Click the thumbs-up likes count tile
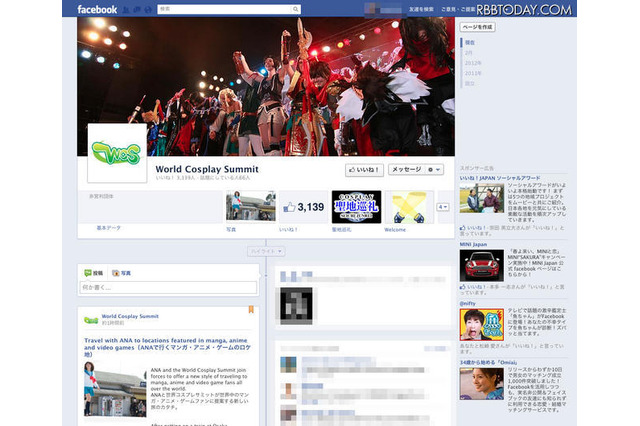The height and width of the screenshot is (426, 640). click(x=303, y=207)
